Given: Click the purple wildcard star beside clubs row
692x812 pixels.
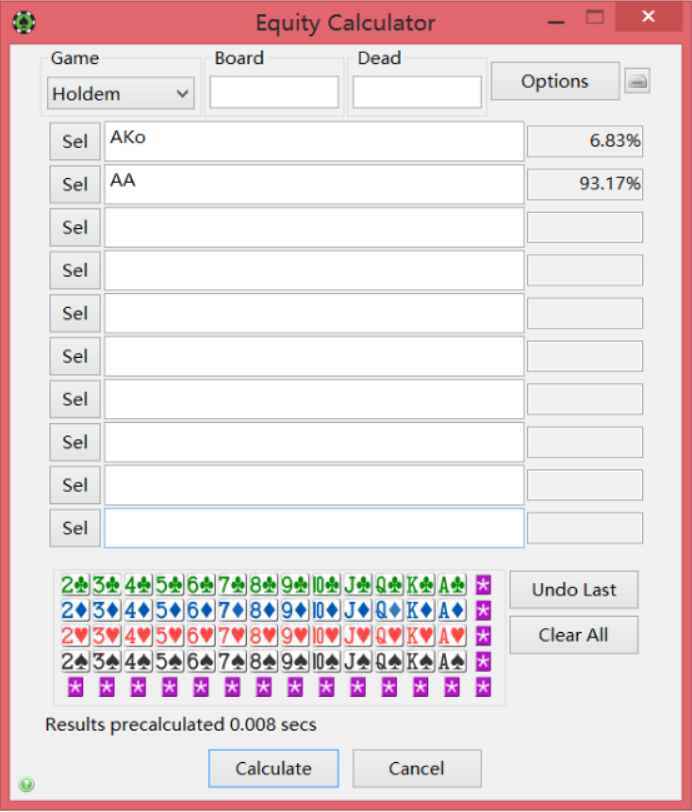Looking at the screenshot, I should click(484, 586).
